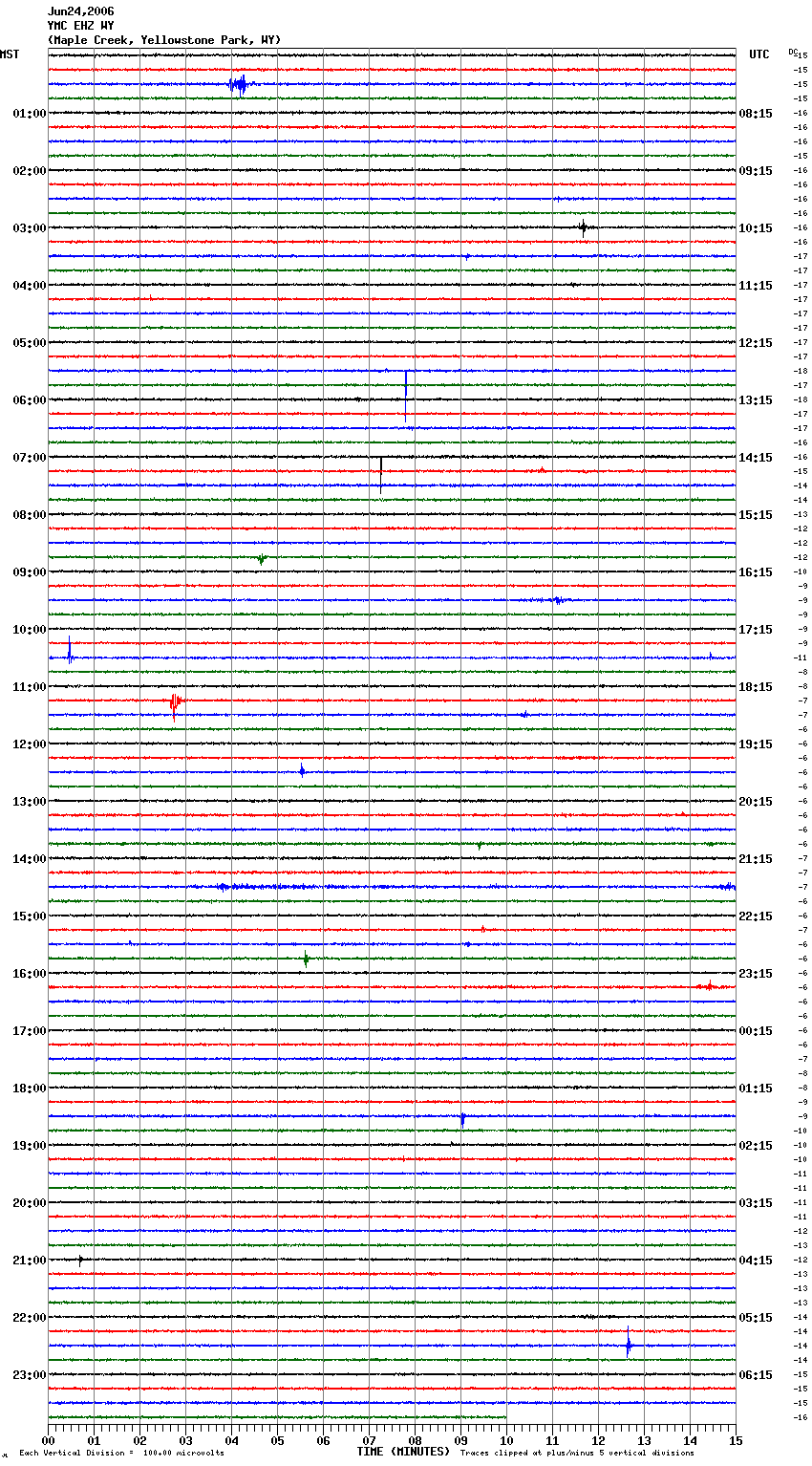Click the blue spike after 18:00 near minute 9
This screenshot has width=812, height=1466.
(x=462, y=1119)
